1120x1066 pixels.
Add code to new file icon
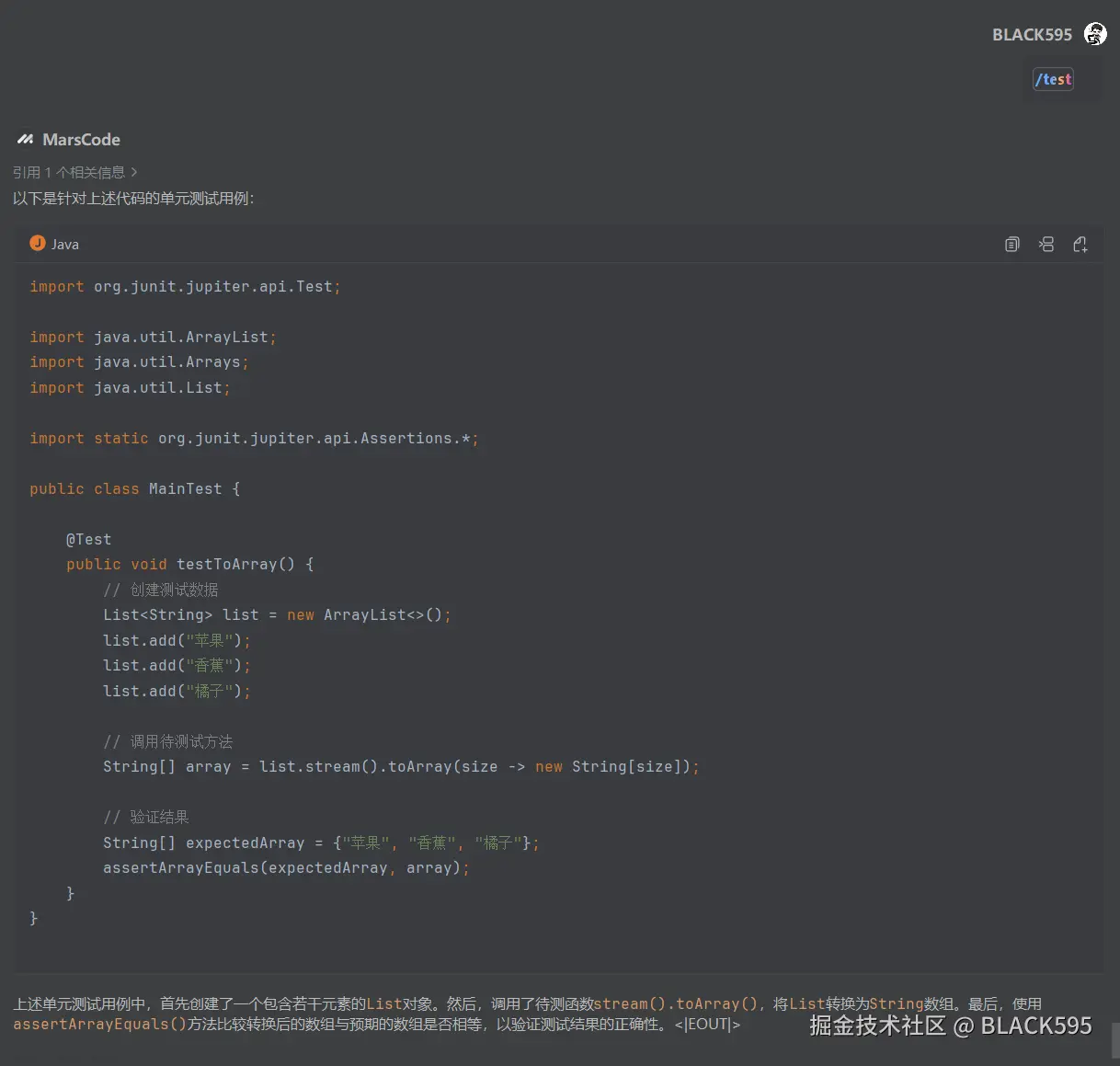[1080, 244]
